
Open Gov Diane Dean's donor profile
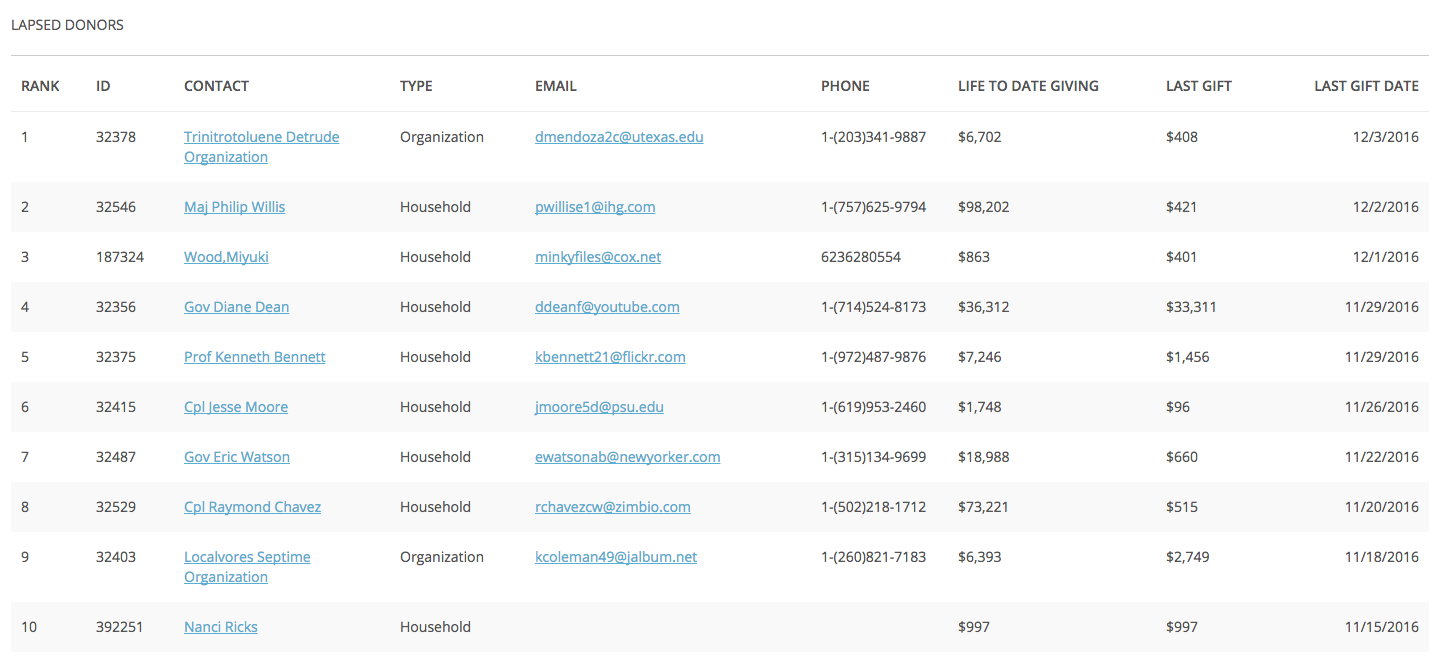point(236,307)
